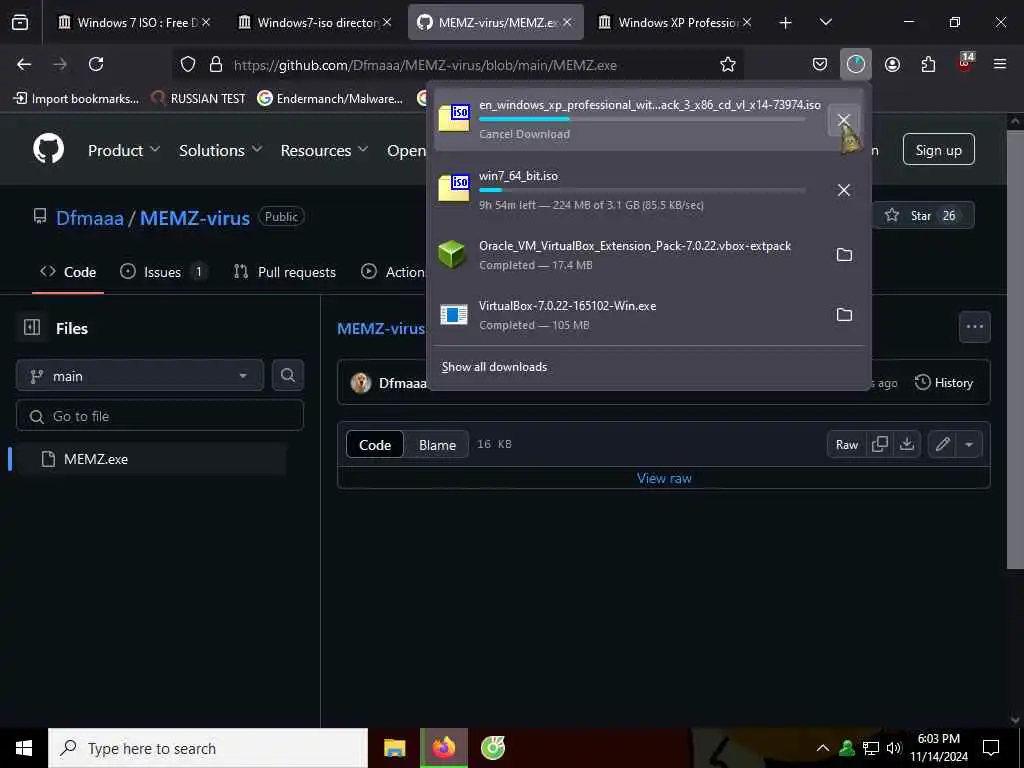Click the Go to file search field
Screen dimensions: 1024x768
[x=160, y=416]
